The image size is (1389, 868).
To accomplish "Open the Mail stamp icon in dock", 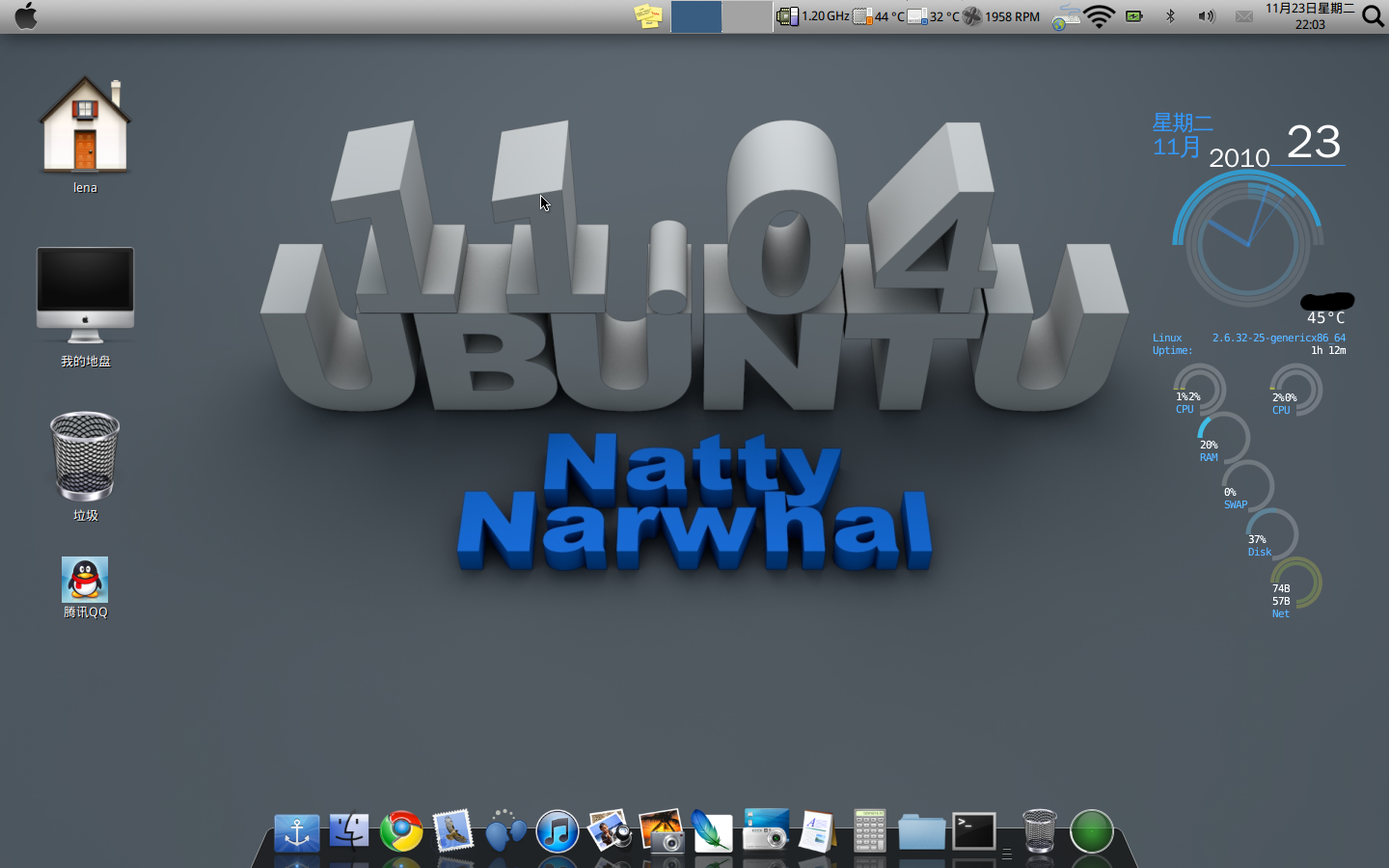I will [453, 830].
